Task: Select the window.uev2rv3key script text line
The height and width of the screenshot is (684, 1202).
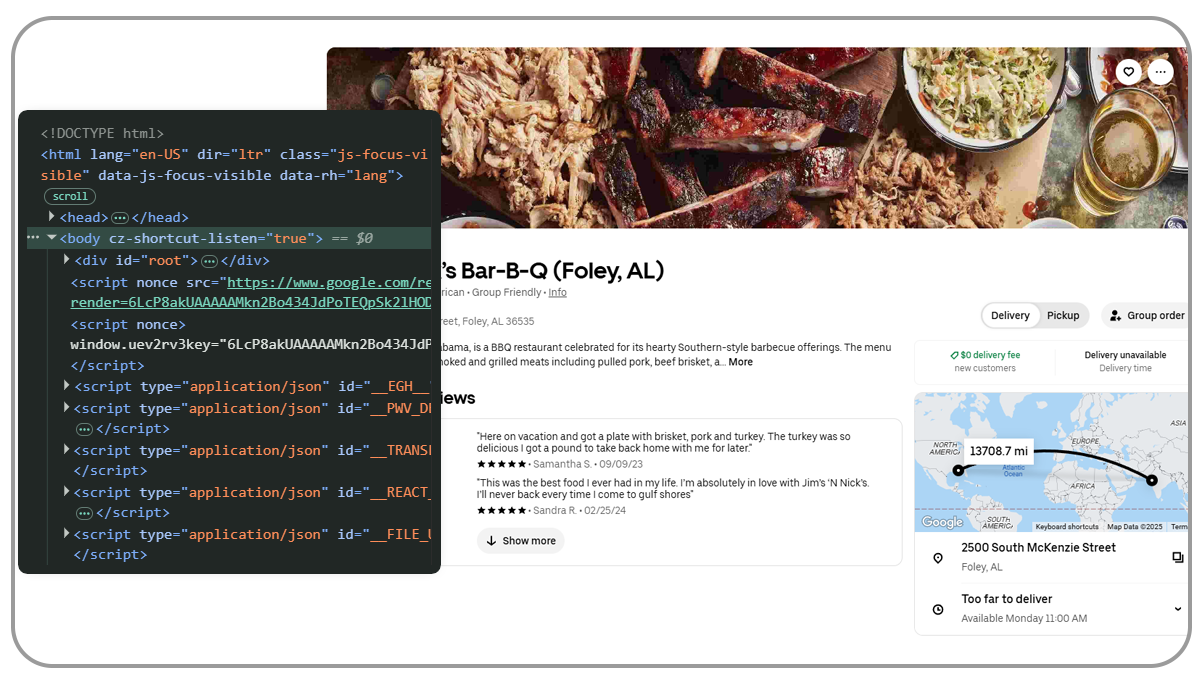Action: 250,345
